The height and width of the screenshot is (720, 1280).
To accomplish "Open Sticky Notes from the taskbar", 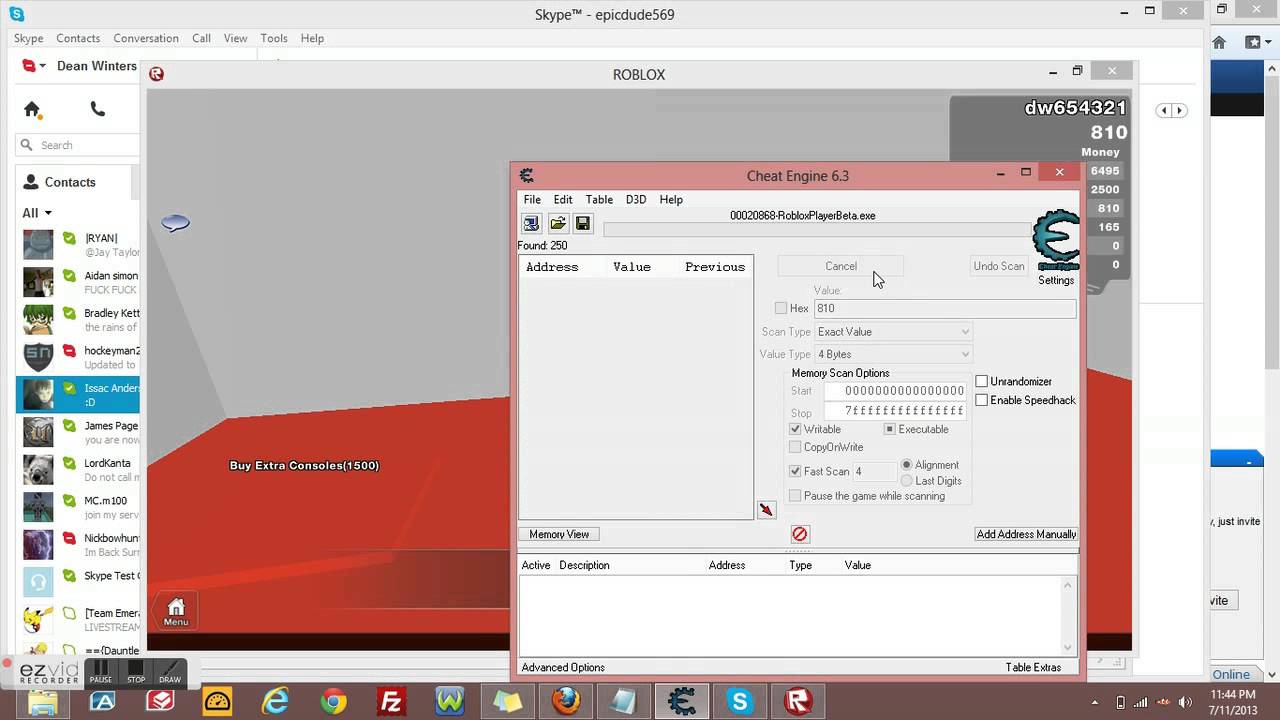I will point(507,702).
